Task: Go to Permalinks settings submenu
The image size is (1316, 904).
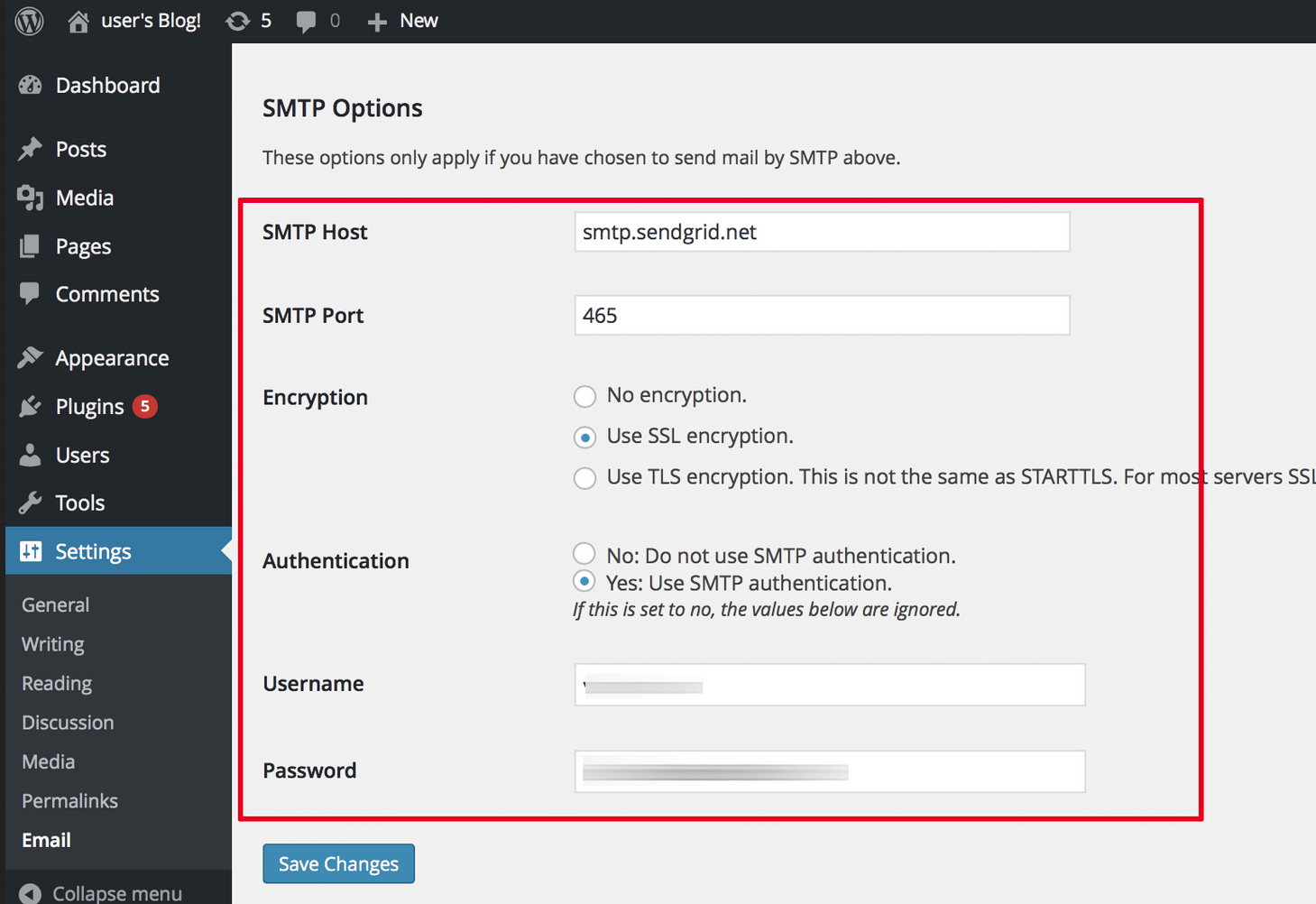Action: coord(69,801)
